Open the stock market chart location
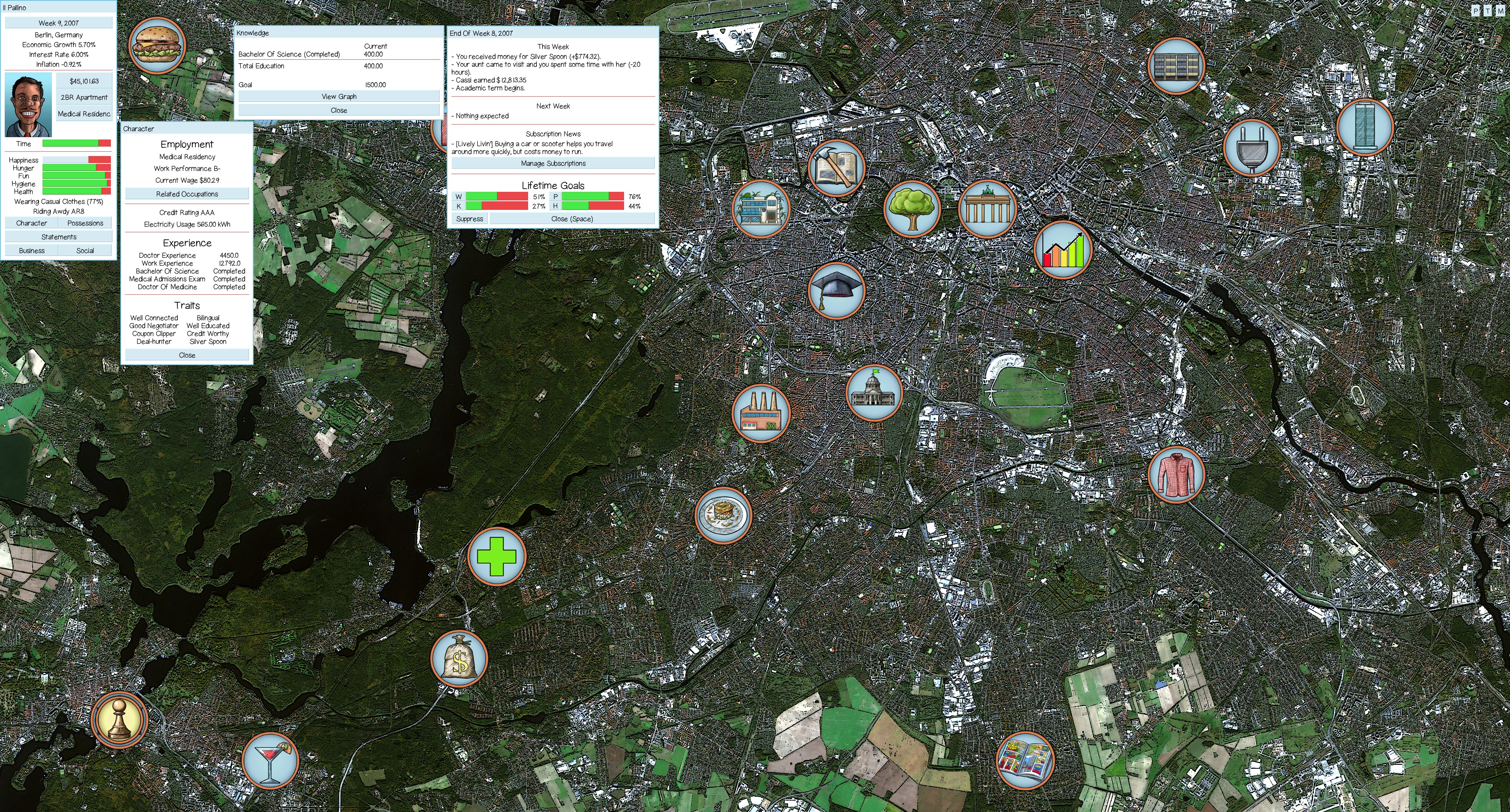 (x=1063, y=250)
